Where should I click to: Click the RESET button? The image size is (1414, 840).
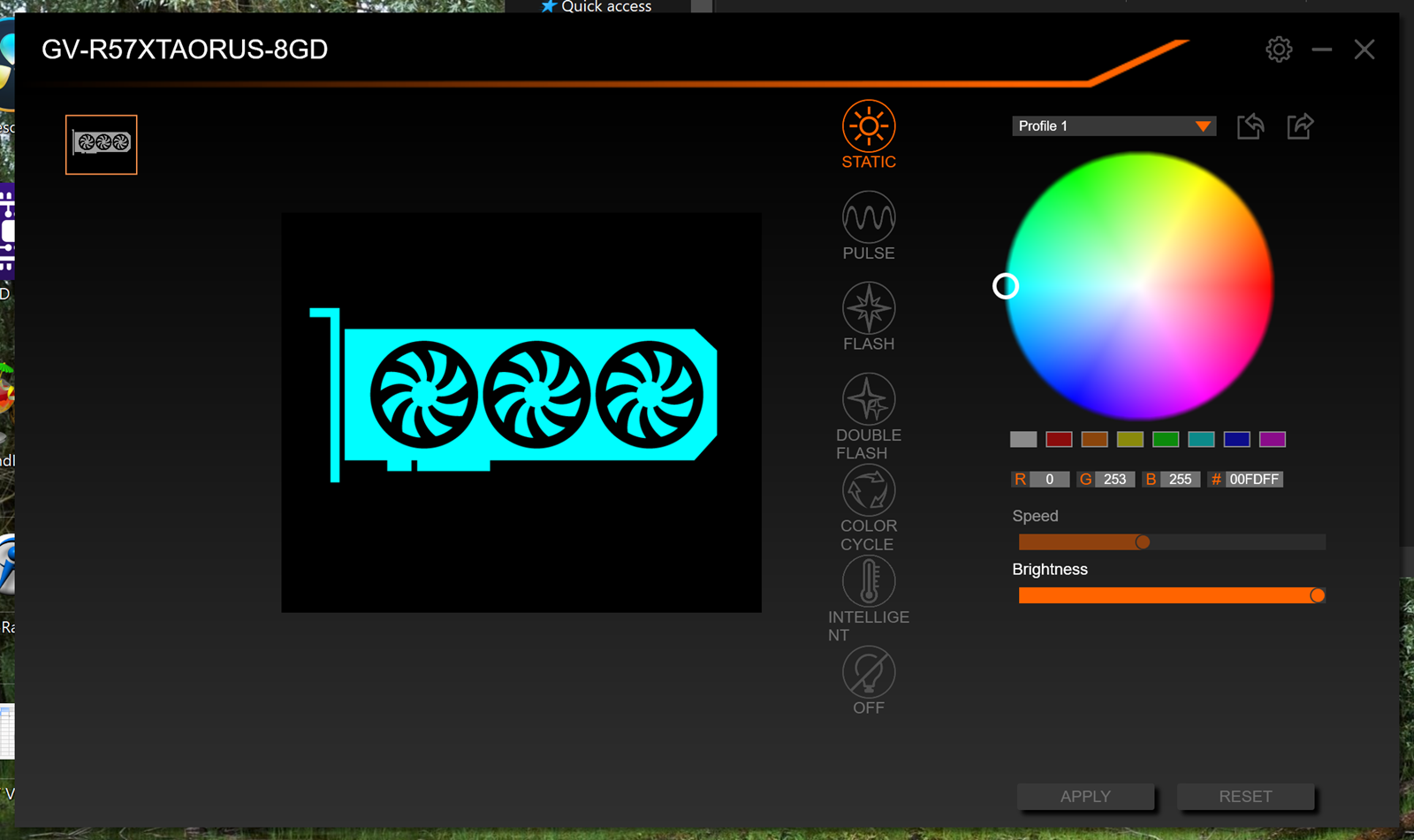pos(1246,797)
